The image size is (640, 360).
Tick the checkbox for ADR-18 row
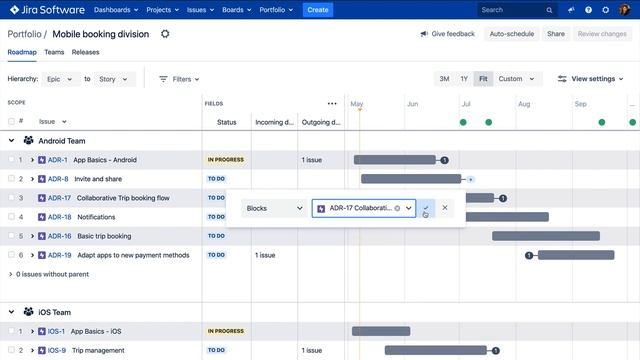click(x=11, y=217)
